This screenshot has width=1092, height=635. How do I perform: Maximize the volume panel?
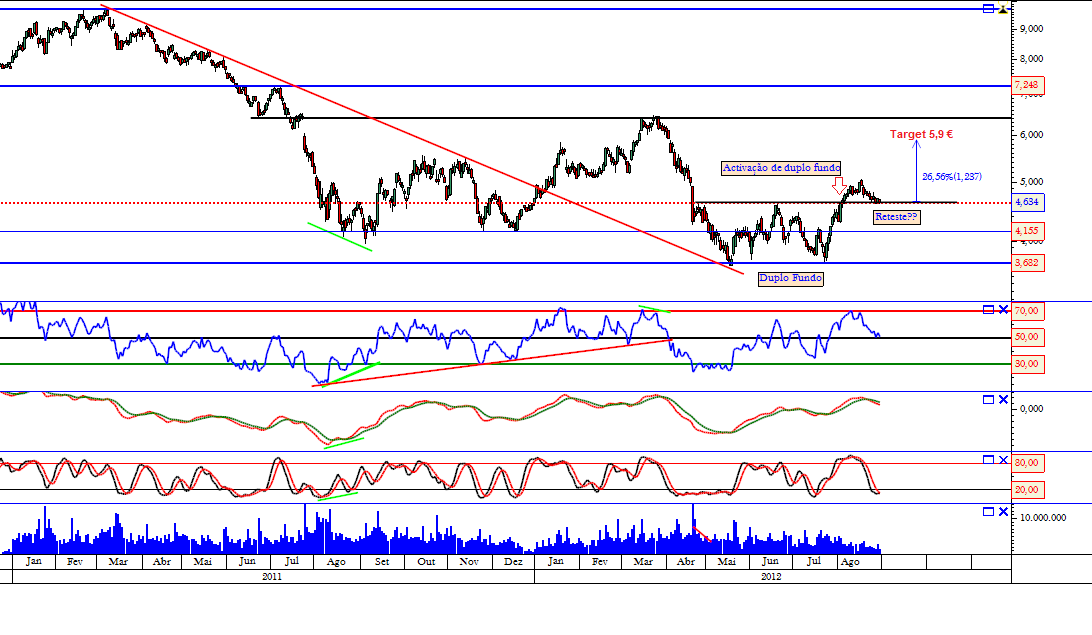pos(988,512)
